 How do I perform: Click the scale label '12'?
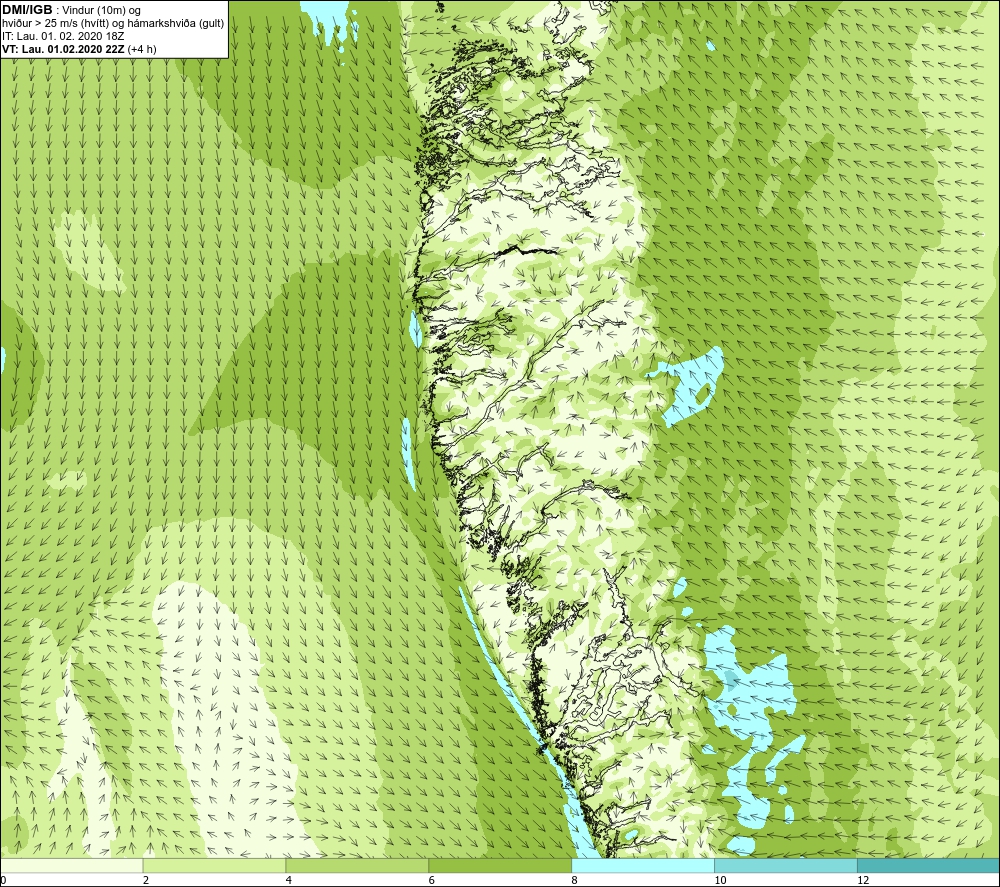[x=863, y=881]
